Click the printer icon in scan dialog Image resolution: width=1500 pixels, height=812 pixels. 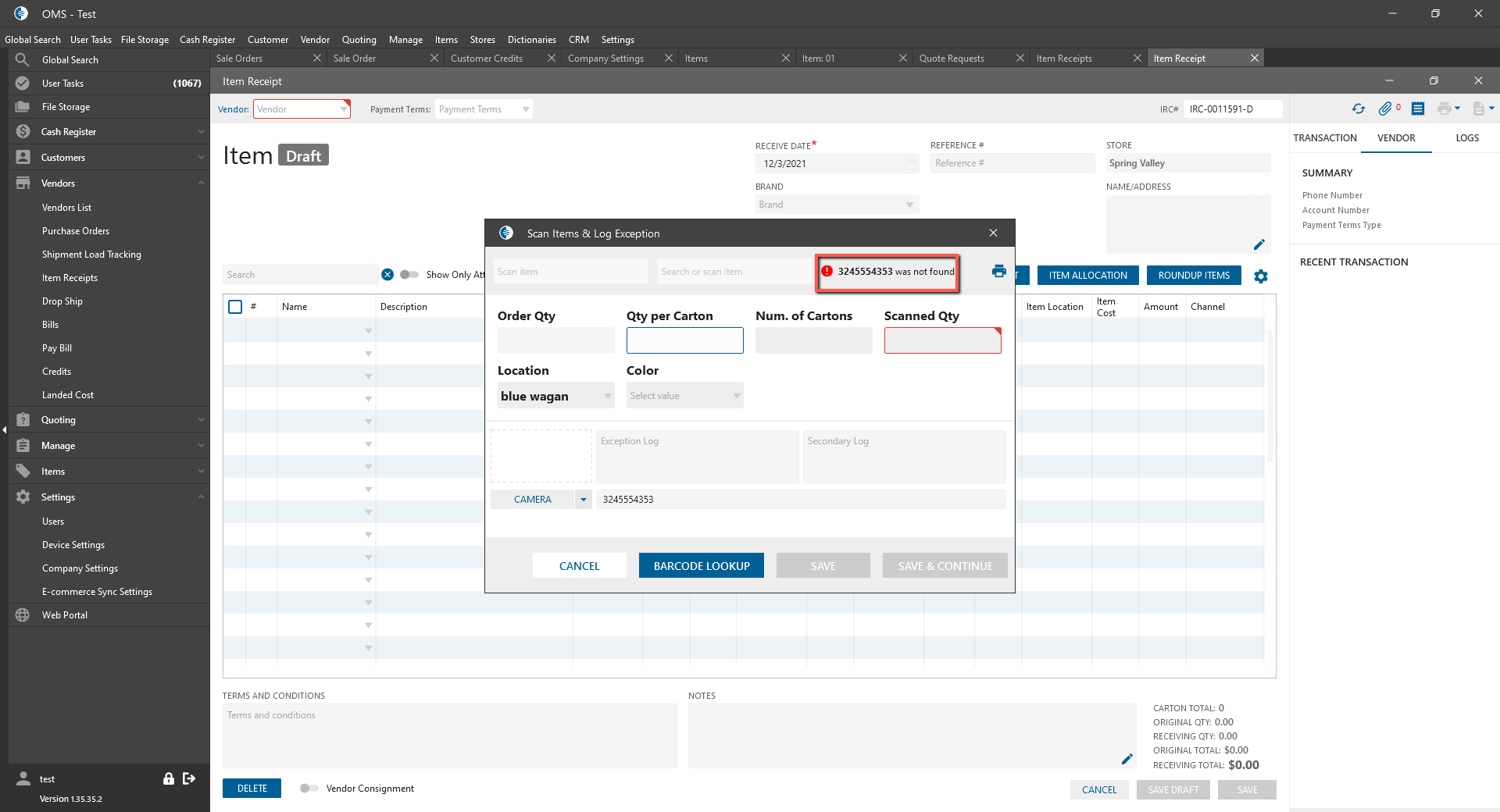coord(998,271)
